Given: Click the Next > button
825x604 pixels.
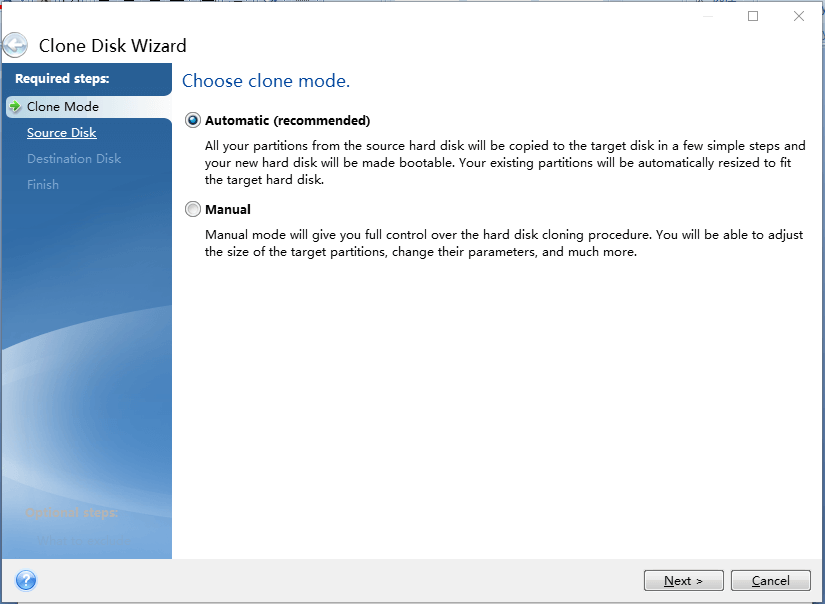Looking at the screenshot, I should tap(683, 580).
